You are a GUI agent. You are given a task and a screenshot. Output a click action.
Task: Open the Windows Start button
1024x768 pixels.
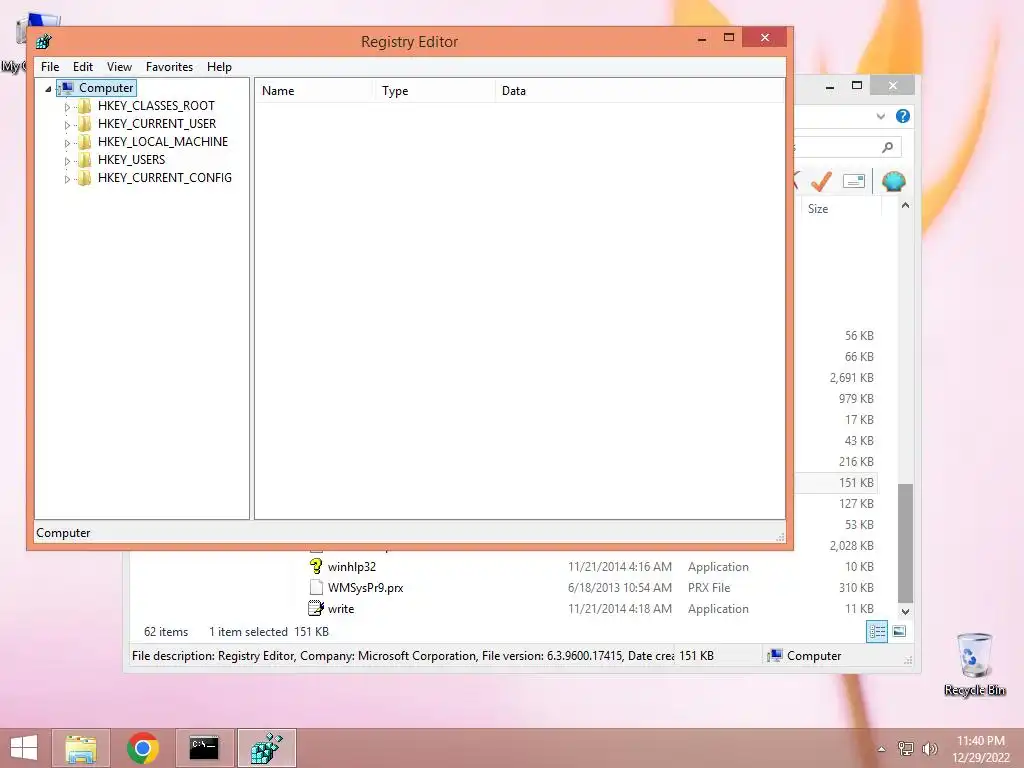[x=24, y=748]
